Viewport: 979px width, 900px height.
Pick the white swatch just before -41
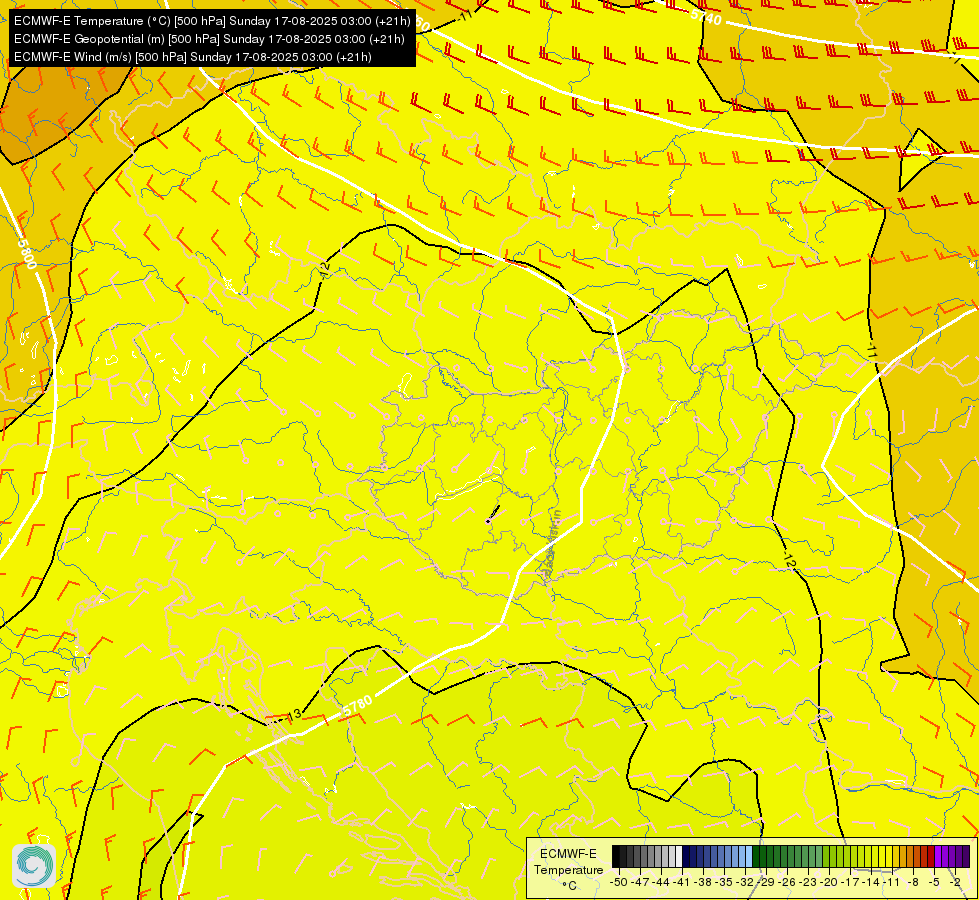[679, 856]
